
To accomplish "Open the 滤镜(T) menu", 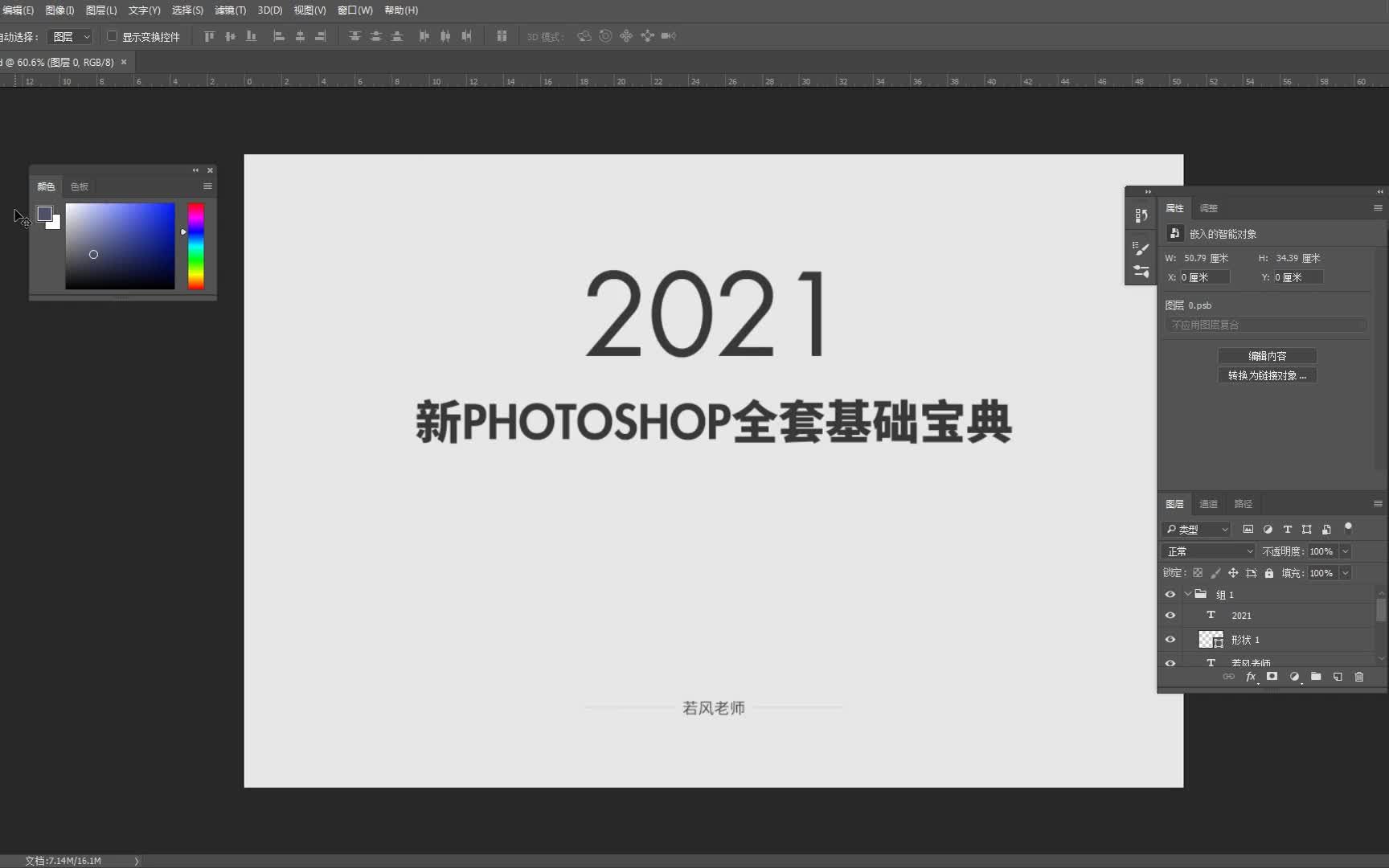I will [231, 10].
